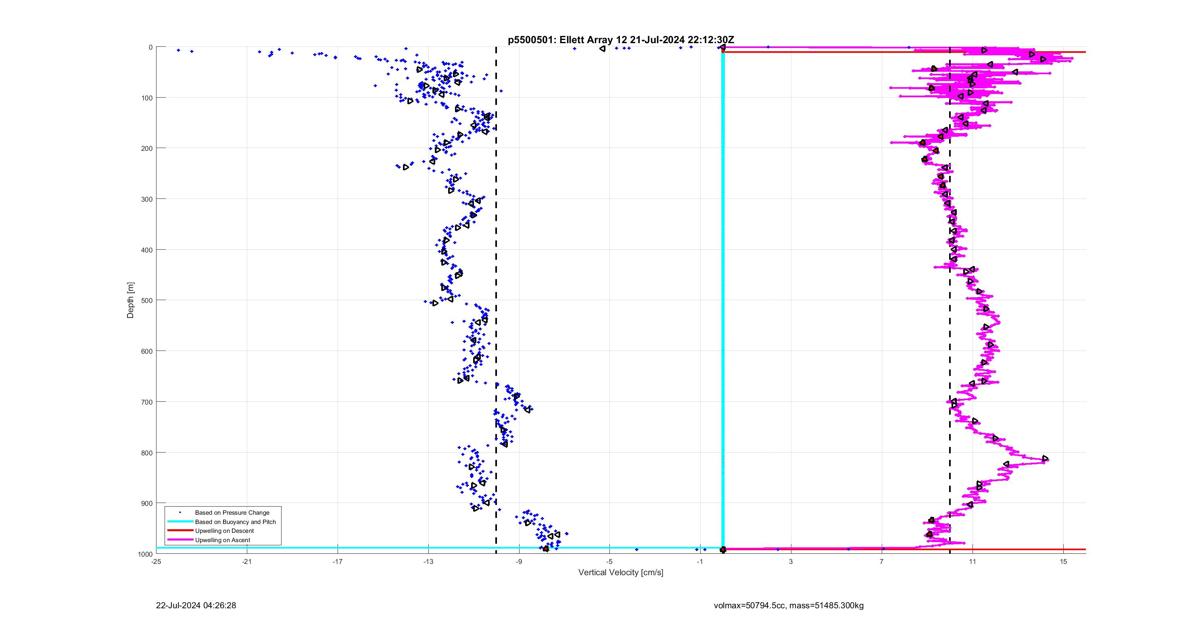Image resolution: width=1200 pixels, height=622 pixels.
Task: Click the y-axis tick label '1000'
Action: click(143, 553)
